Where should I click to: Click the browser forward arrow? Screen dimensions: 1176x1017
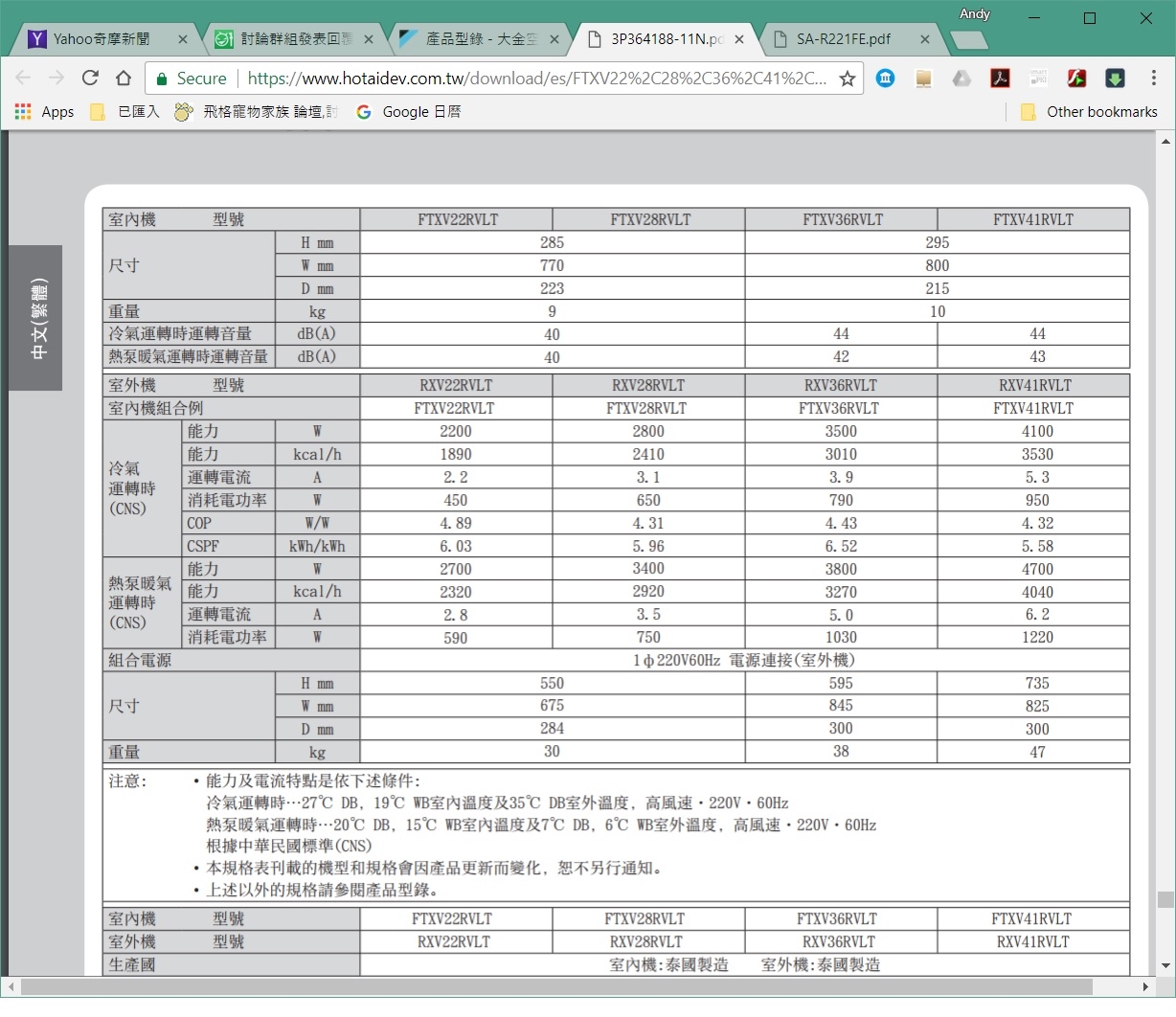(x=57, y=79)
